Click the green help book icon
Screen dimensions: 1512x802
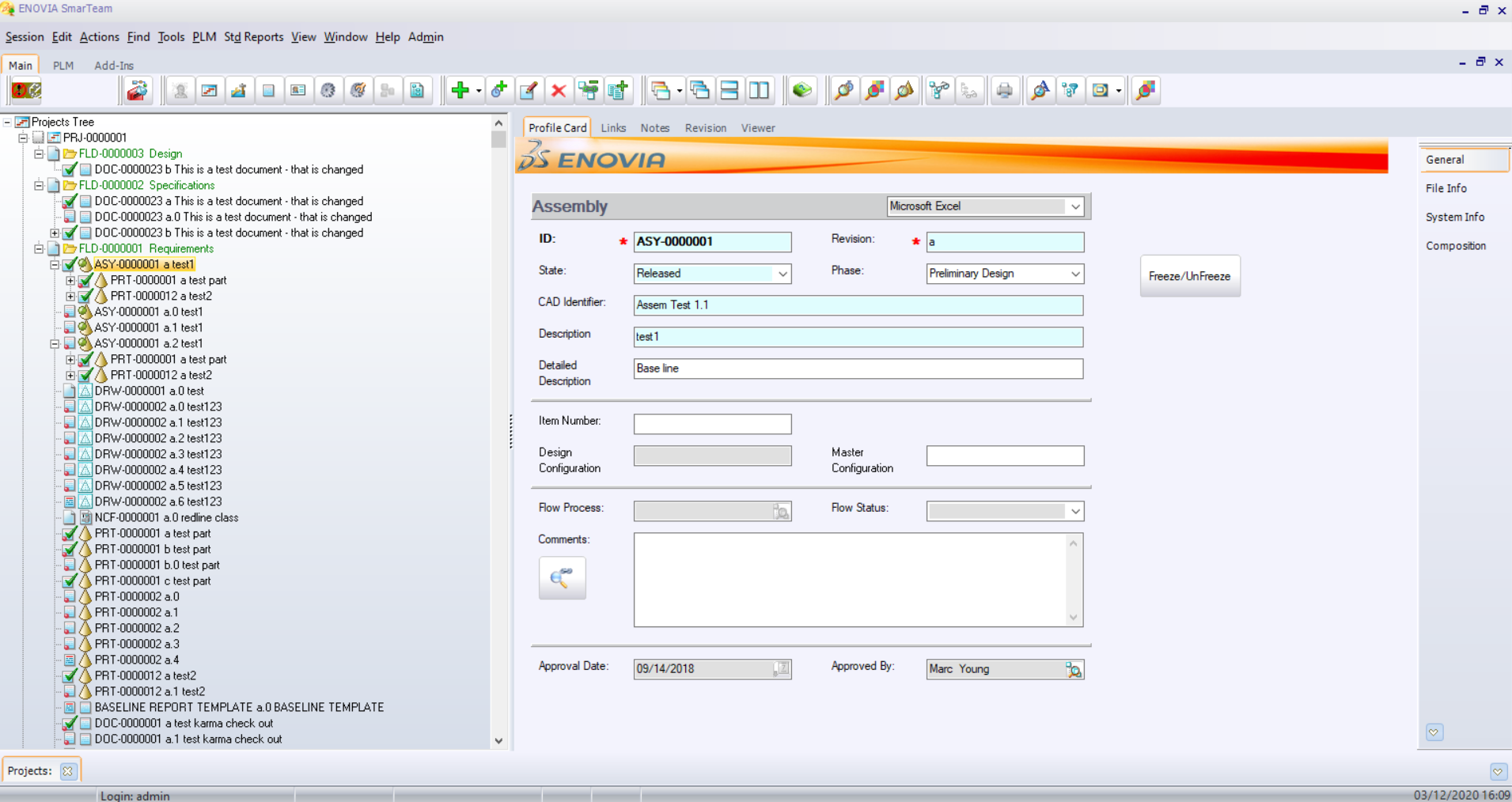[802, 90]
